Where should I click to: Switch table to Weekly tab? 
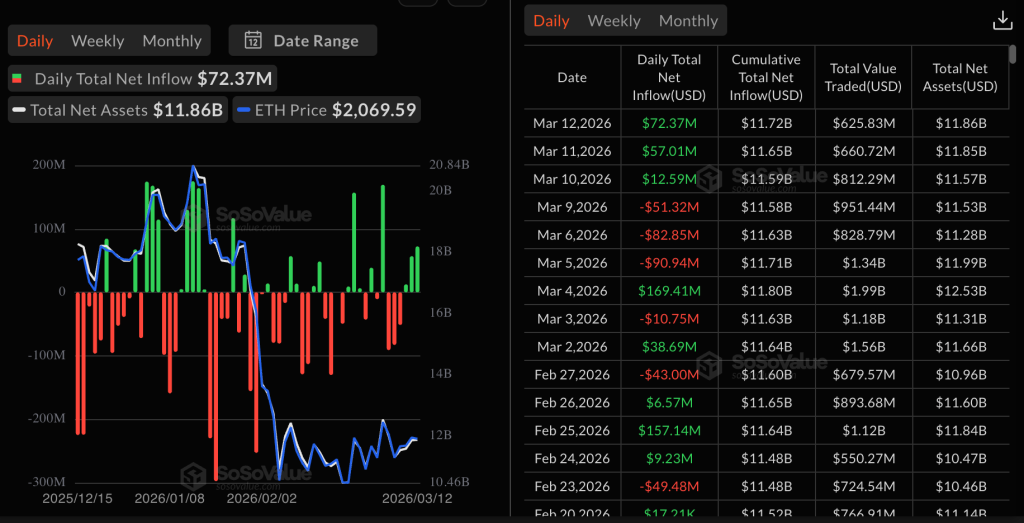(614, 21)
